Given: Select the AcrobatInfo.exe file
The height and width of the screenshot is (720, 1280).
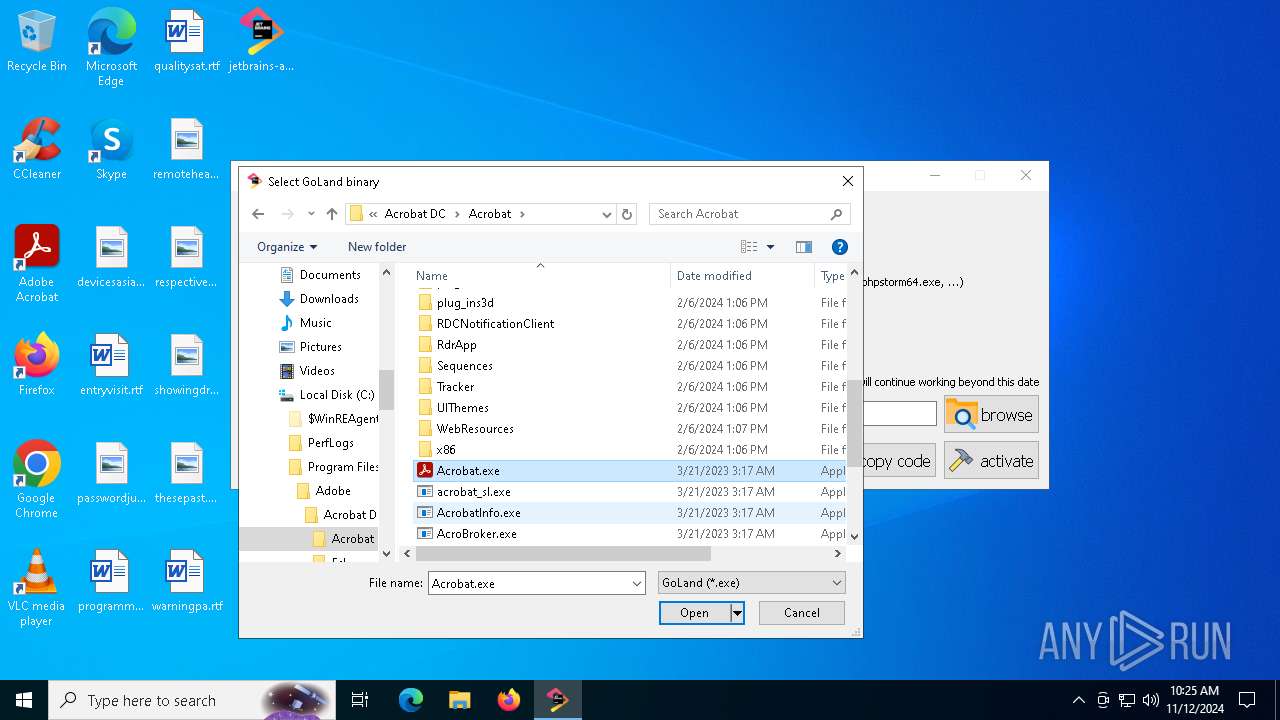Looking at the screenshot, I should 468,513.
